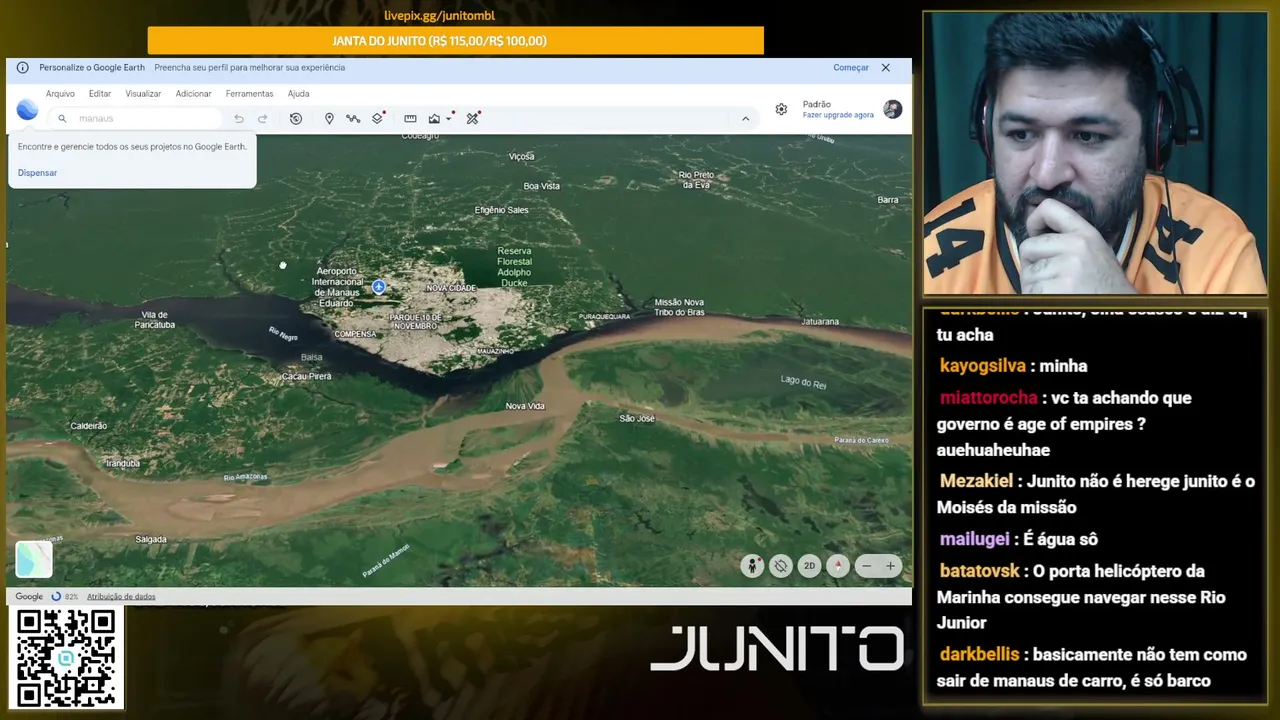Open the map style thumbnail
The height and width of the screenshot is (720, 1280).
[x=34, y=560]
